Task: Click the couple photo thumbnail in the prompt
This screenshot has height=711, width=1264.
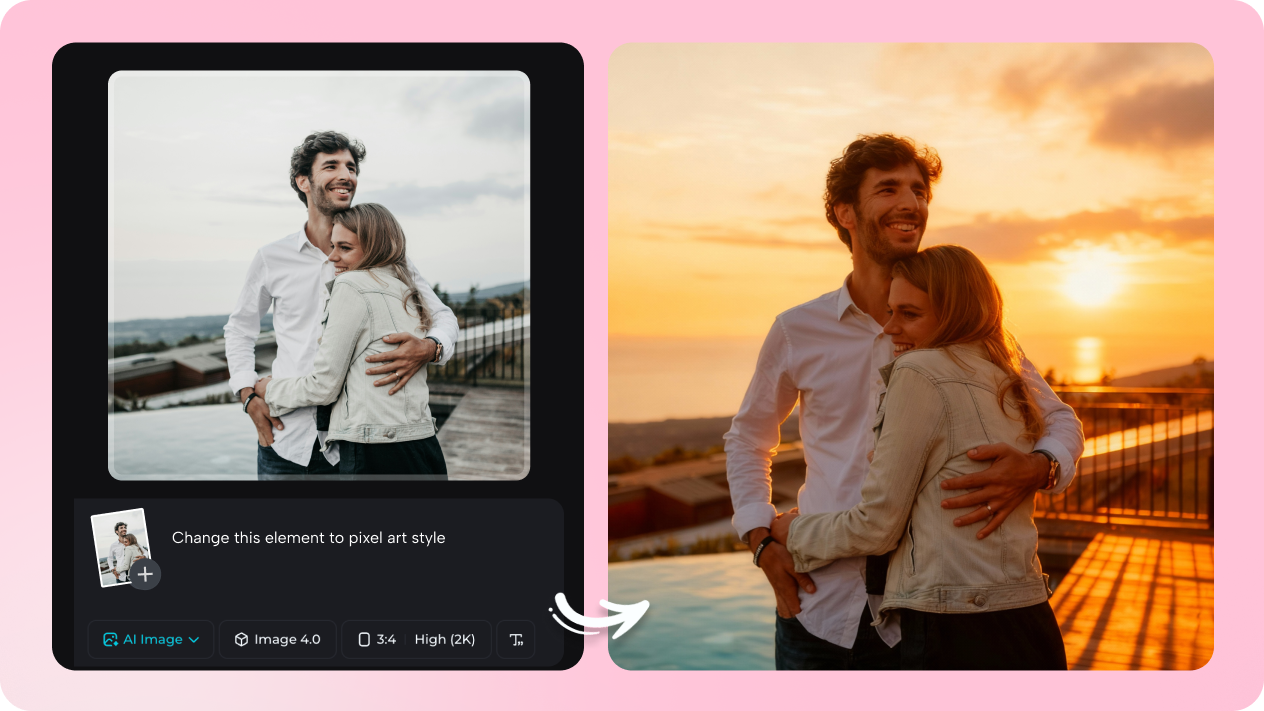Action: pos(118,539)
